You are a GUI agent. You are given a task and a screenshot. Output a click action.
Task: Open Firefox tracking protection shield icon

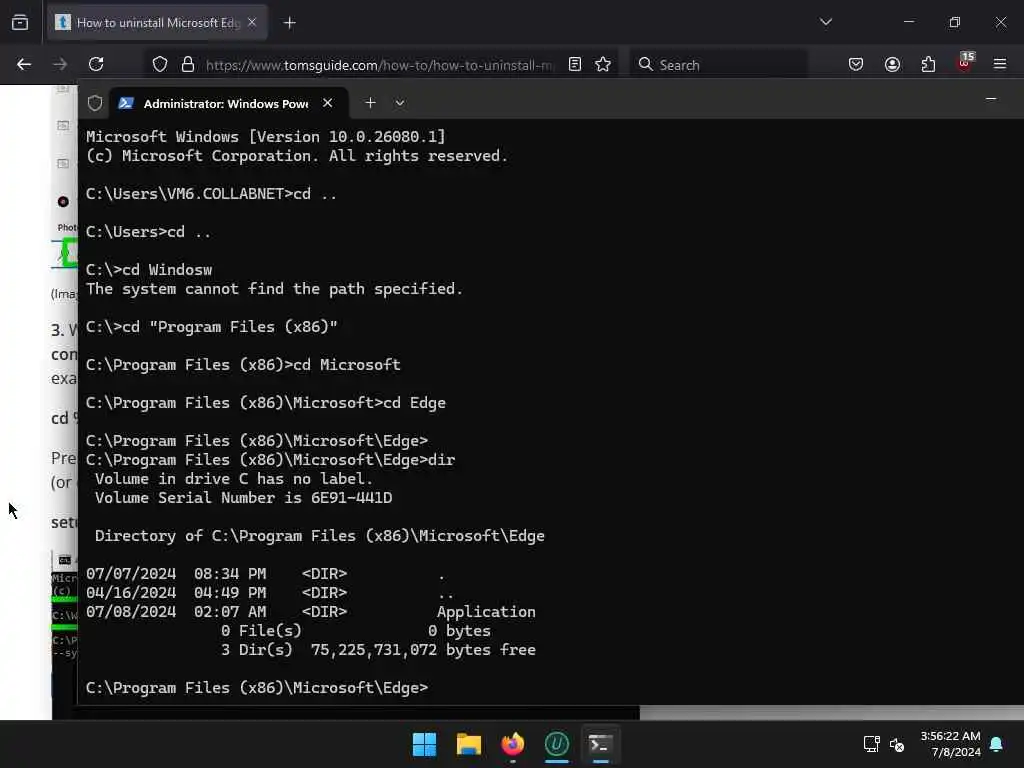point(160,64)
